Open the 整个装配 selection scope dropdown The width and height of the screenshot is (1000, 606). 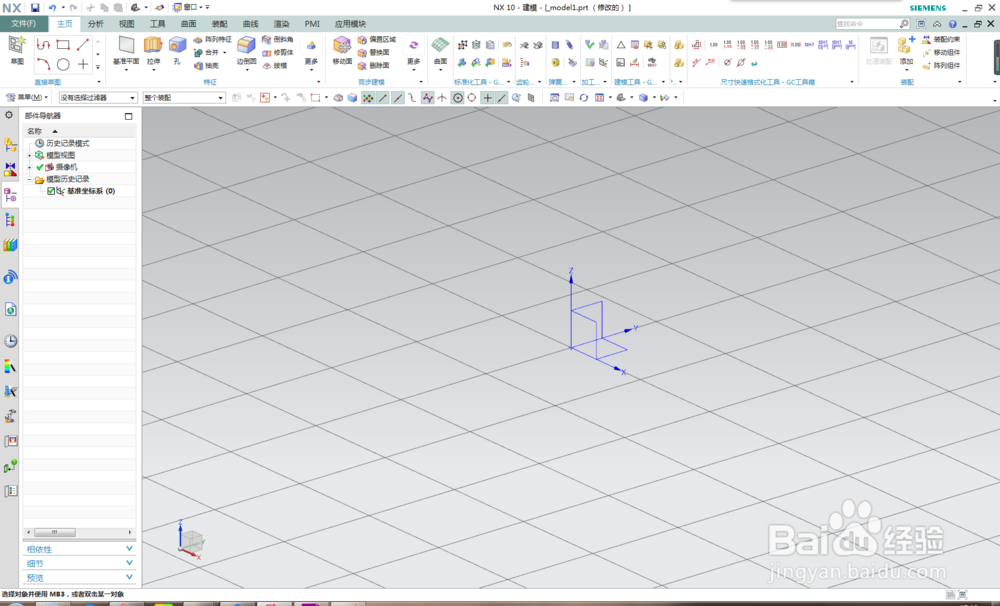pos(184,98)
